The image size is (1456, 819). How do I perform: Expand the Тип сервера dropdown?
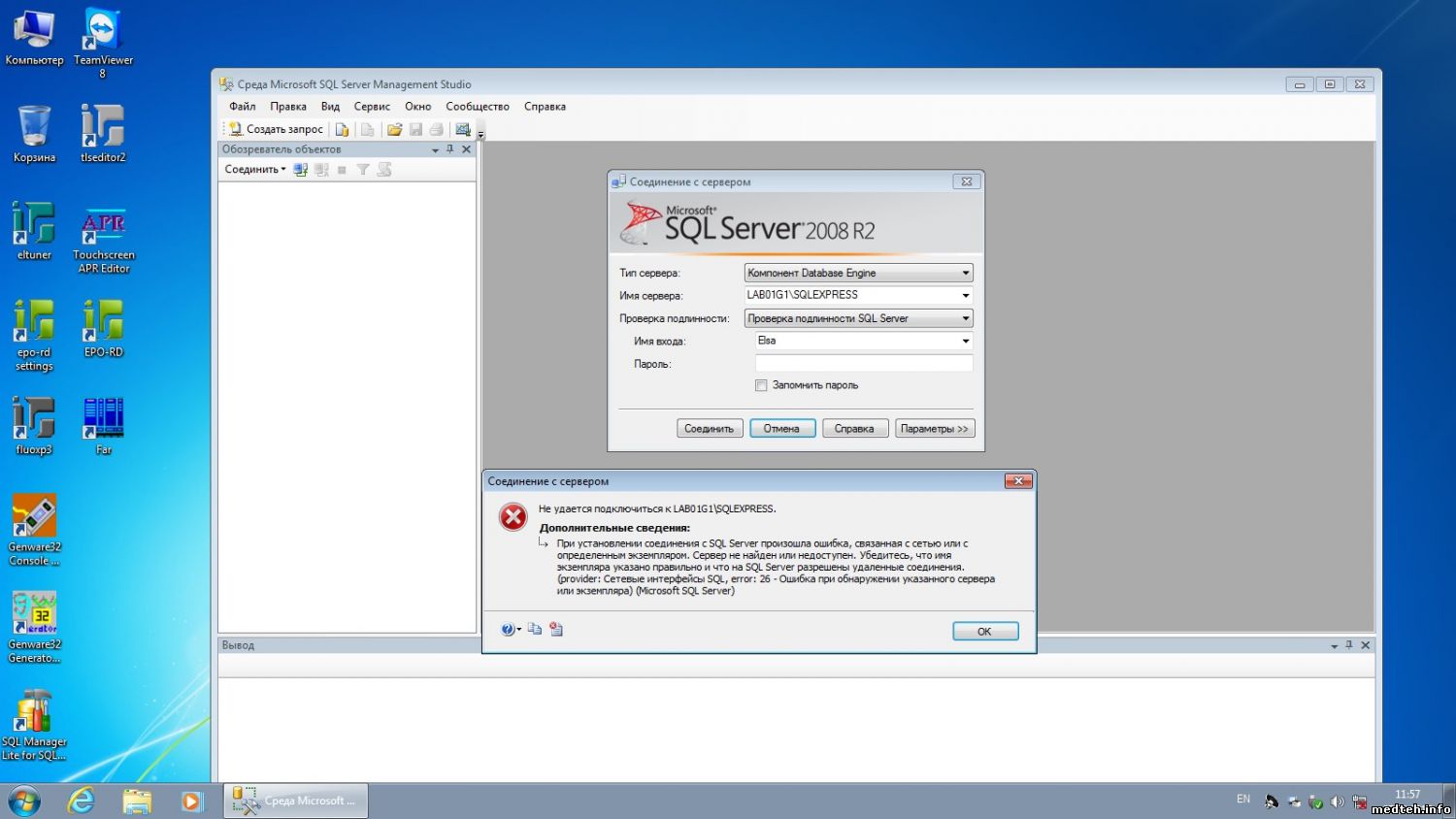point(965,273)
